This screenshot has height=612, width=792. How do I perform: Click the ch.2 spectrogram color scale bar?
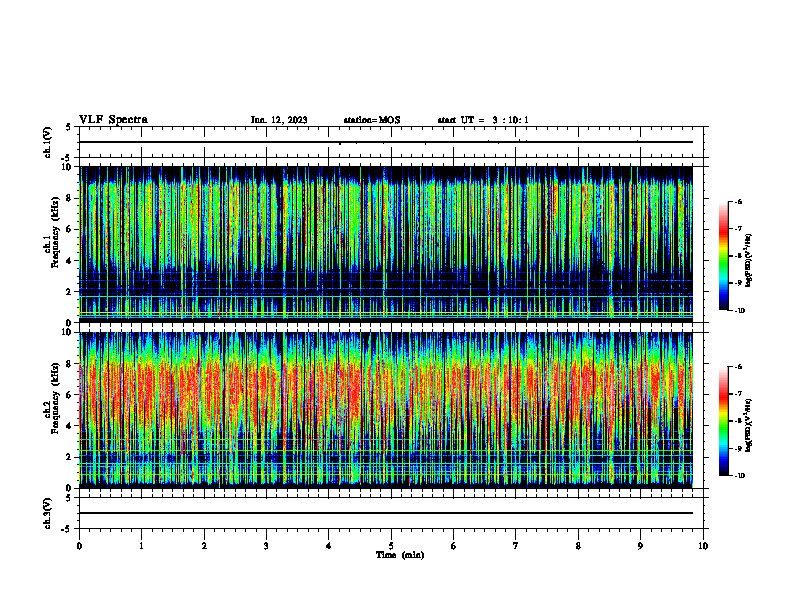[724, 421]
